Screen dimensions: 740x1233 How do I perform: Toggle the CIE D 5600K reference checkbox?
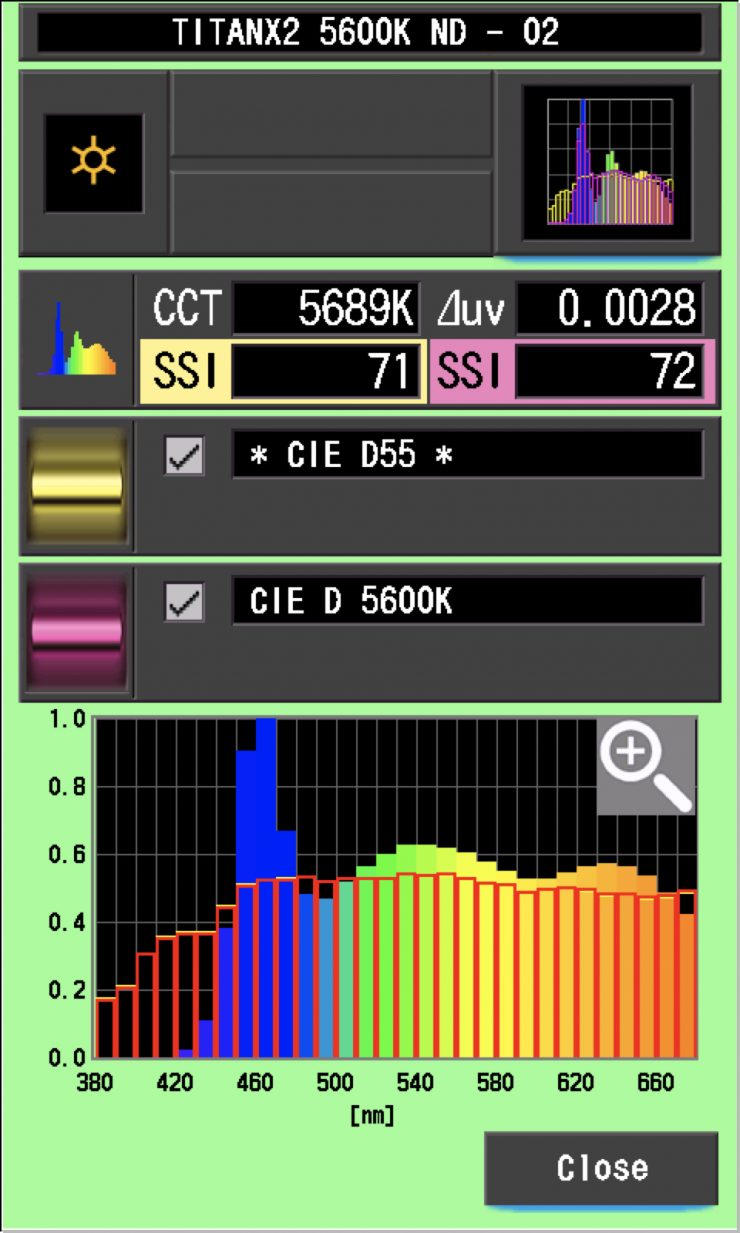point(184,603)
